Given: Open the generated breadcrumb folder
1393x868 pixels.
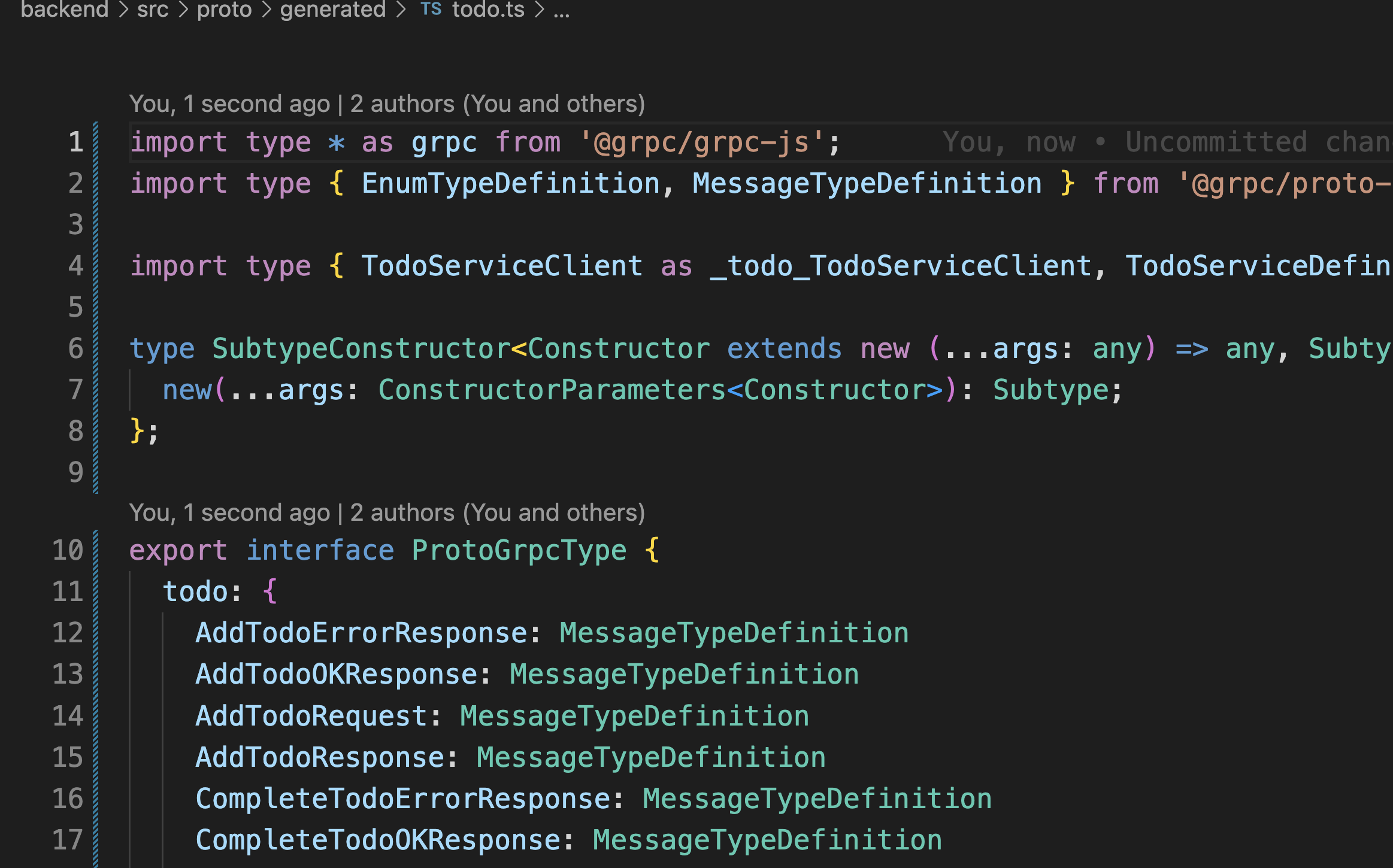Looking at the screenshot, I should pyautogui.click(x=332, y=9).
